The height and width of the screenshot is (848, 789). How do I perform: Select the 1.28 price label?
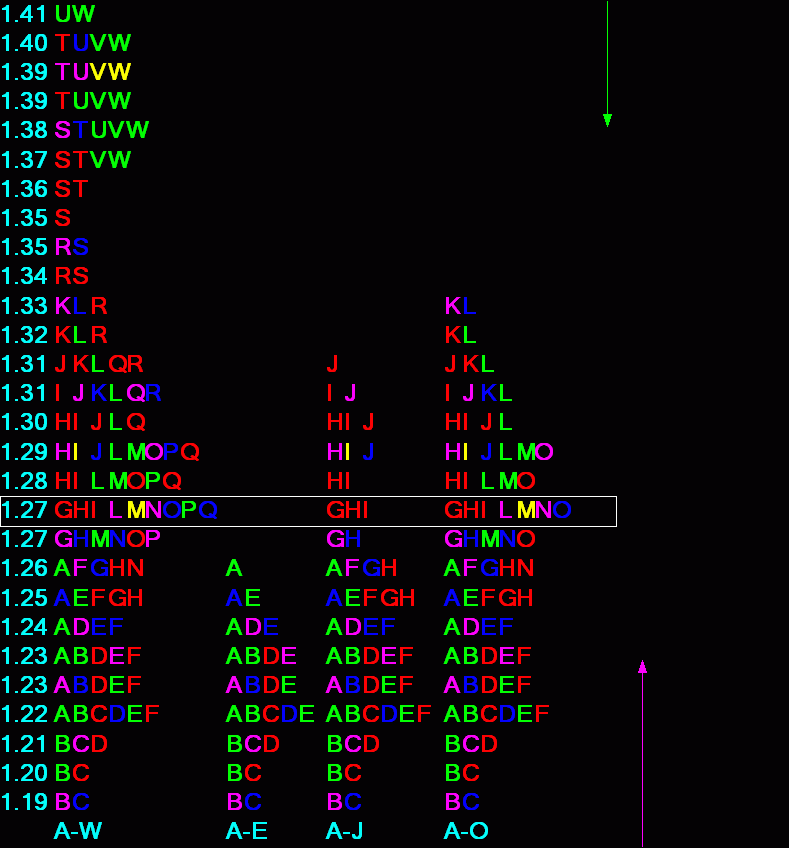pos(24,481)
